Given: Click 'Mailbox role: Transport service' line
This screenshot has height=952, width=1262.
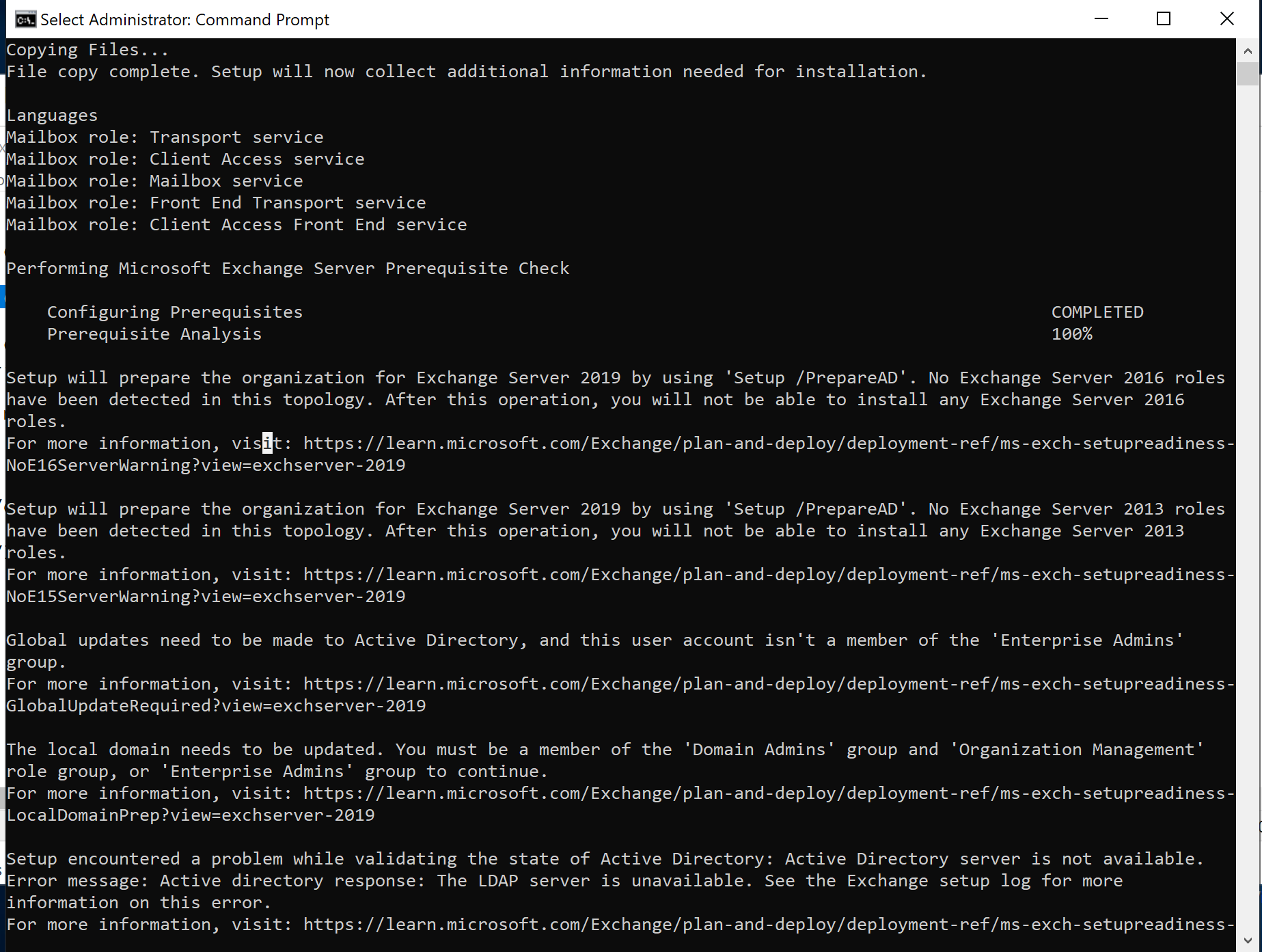Looking at the screenshot, I should 165,137.
